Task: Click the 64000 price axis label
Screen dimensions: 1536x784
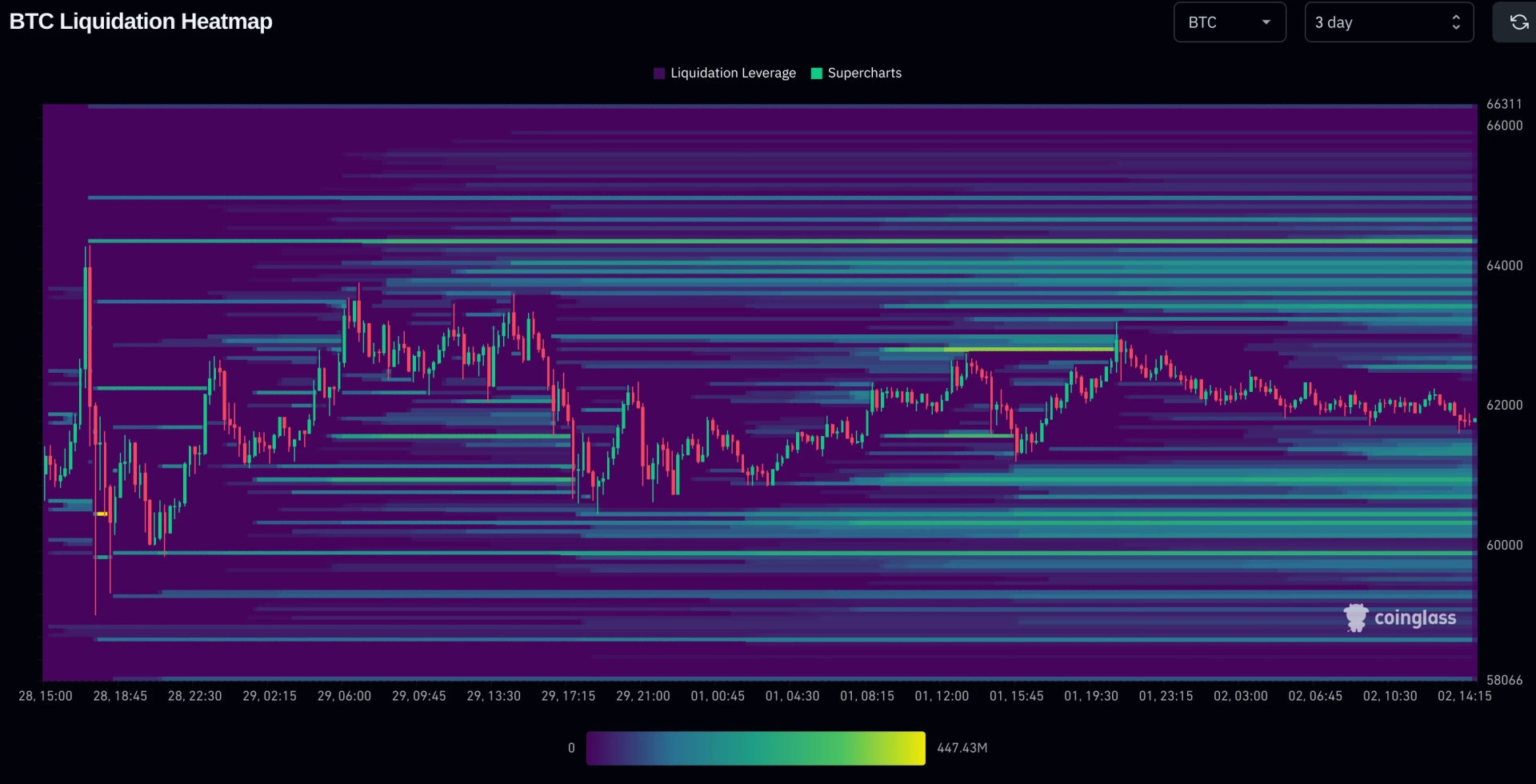Action: pos(1505,266)
